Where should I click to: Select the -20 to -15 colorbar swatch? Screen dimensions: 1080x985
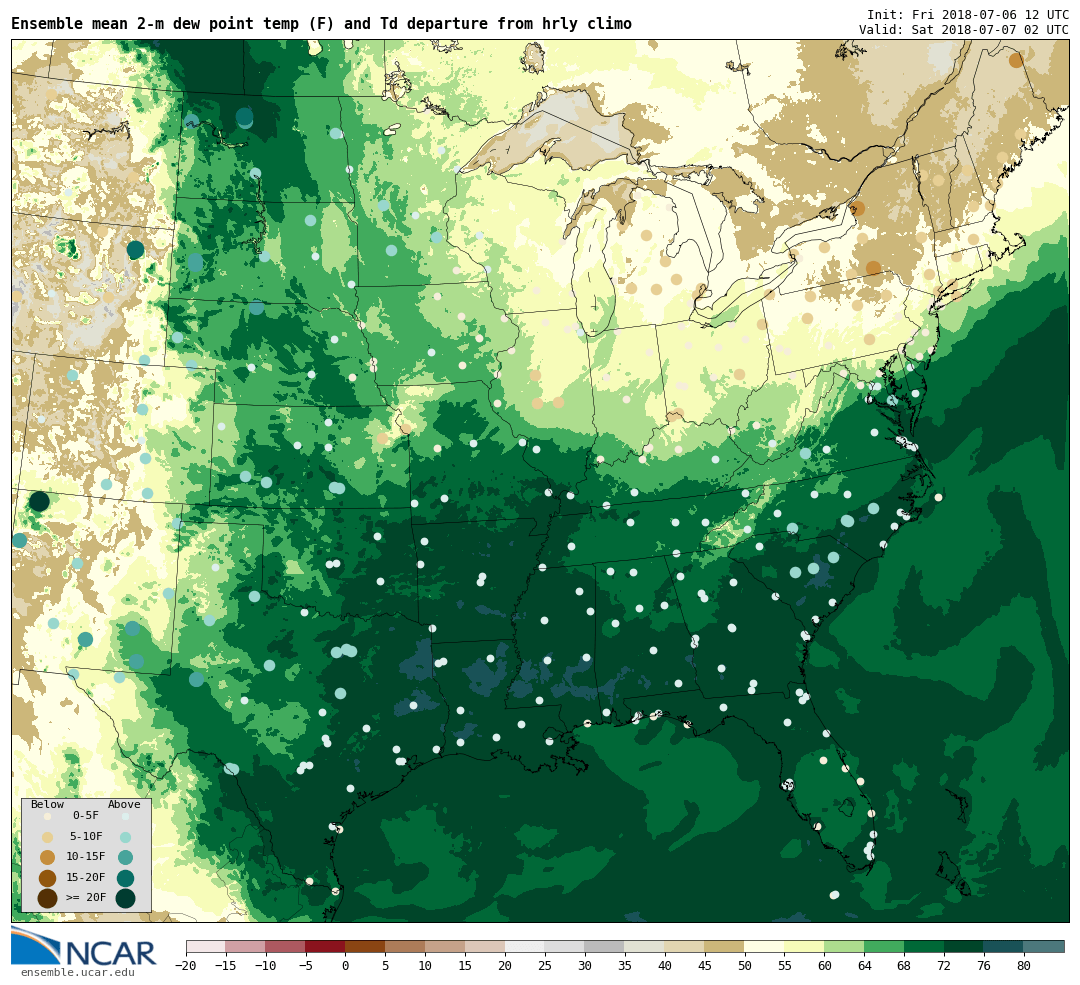click(206, 946)
